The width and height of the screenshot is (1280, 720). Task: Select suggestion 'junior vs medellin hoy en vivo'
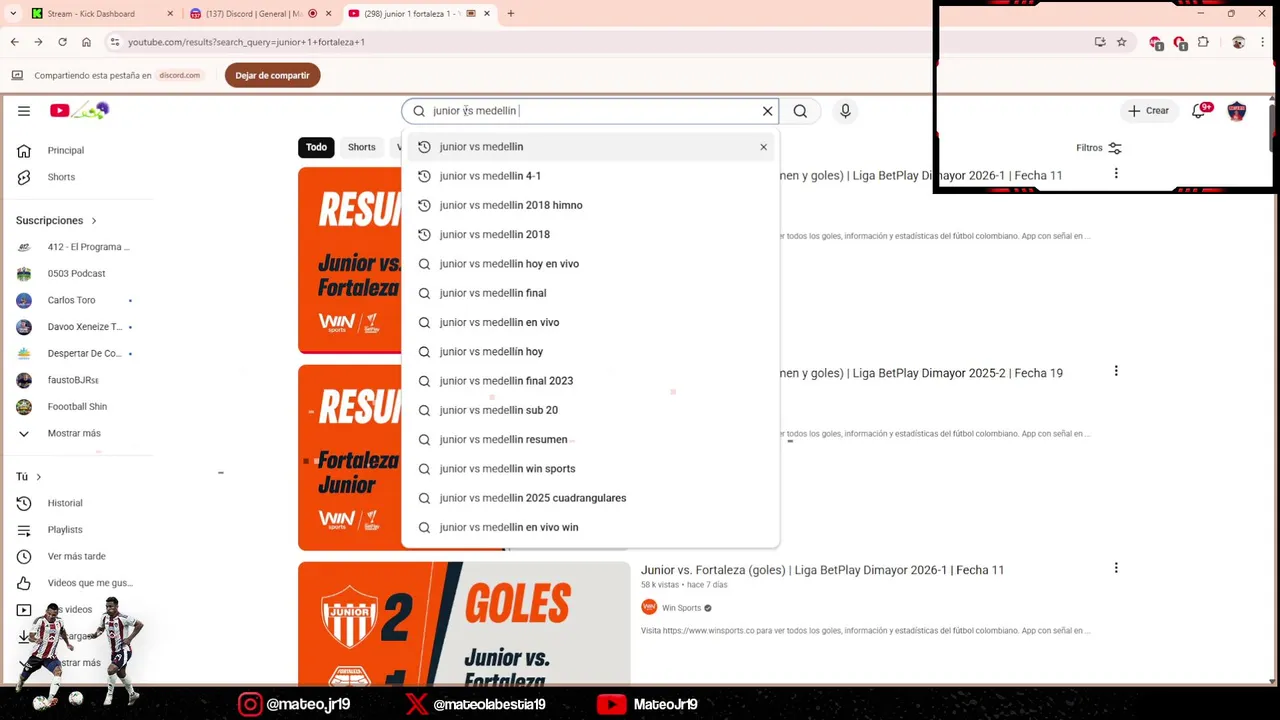590,264
